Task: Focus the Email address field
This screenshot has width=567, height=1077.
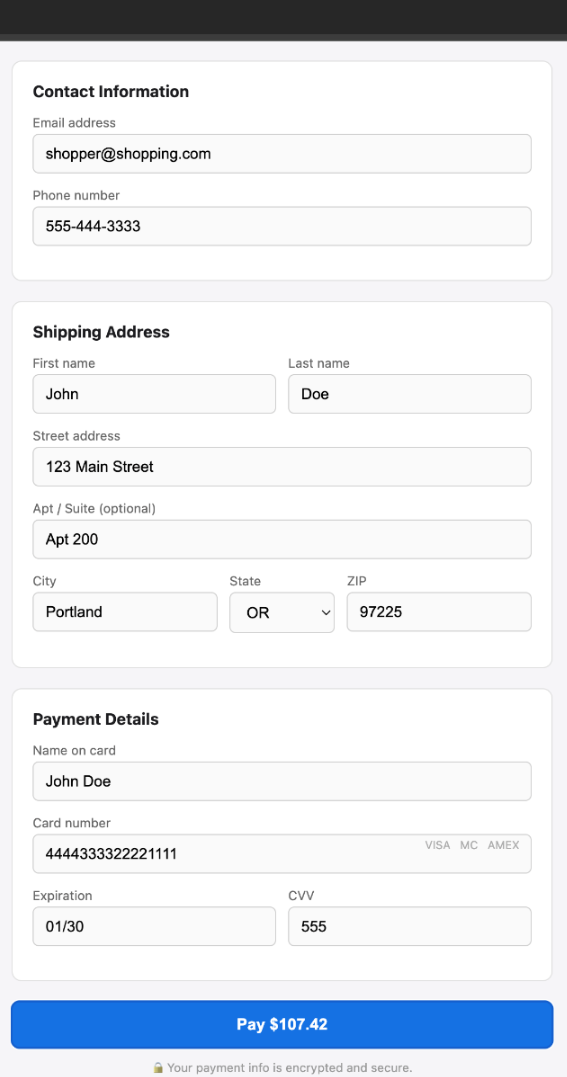Action: coord(282,154)
